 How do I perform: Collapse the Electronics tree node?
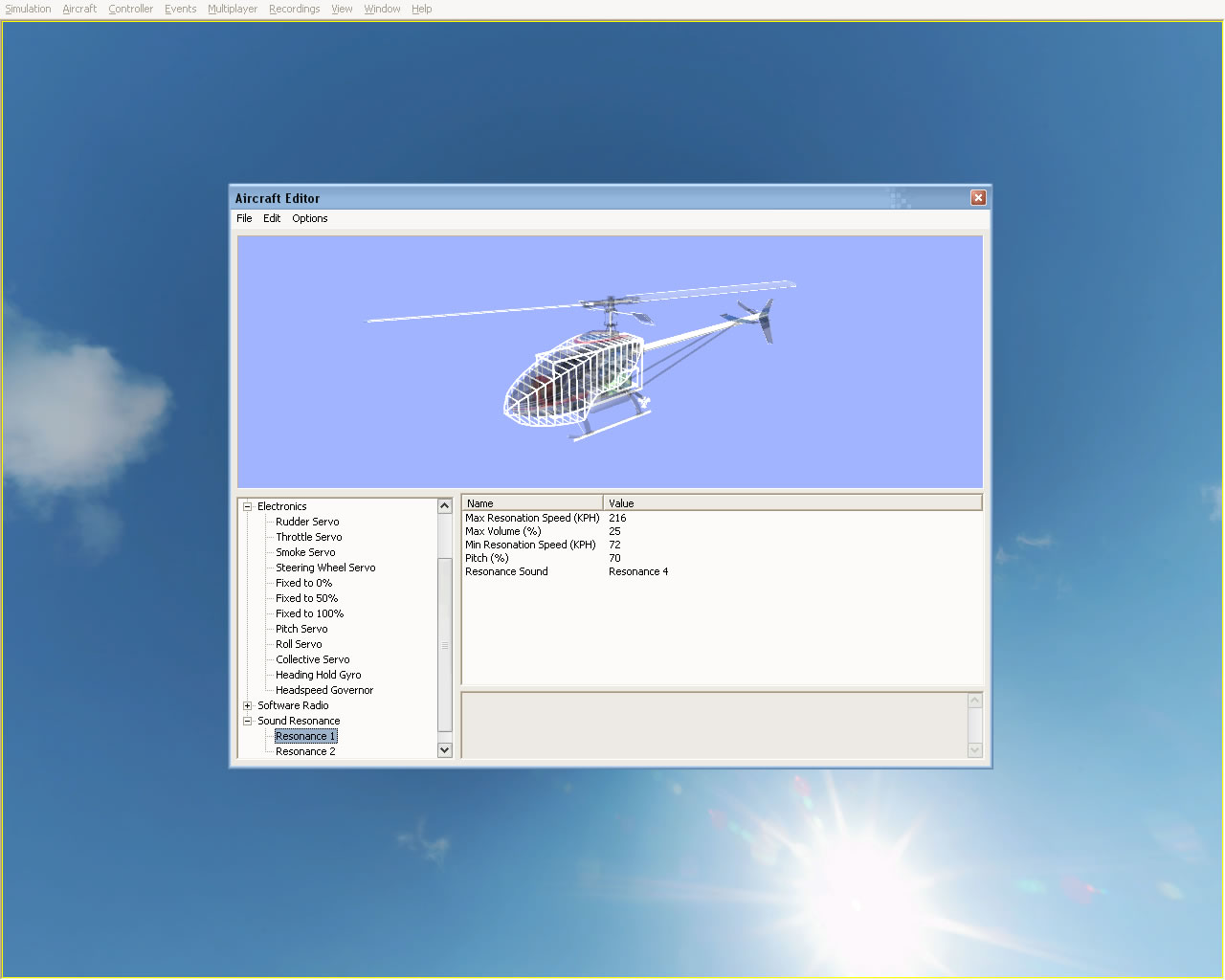point(247,506)
